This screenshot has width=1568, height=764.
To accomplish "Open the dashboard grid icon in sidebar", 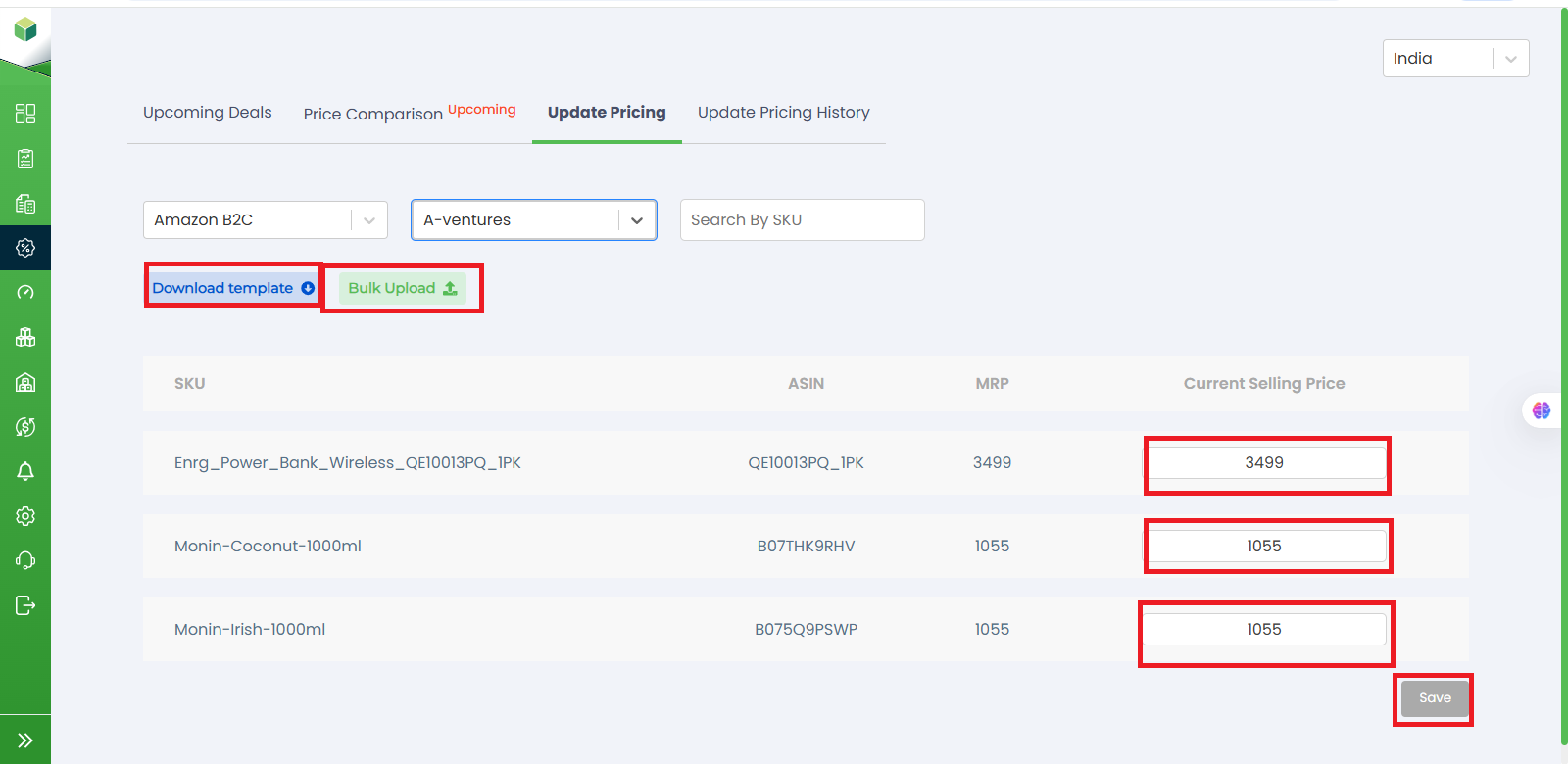I will click(x=25, y=114).
